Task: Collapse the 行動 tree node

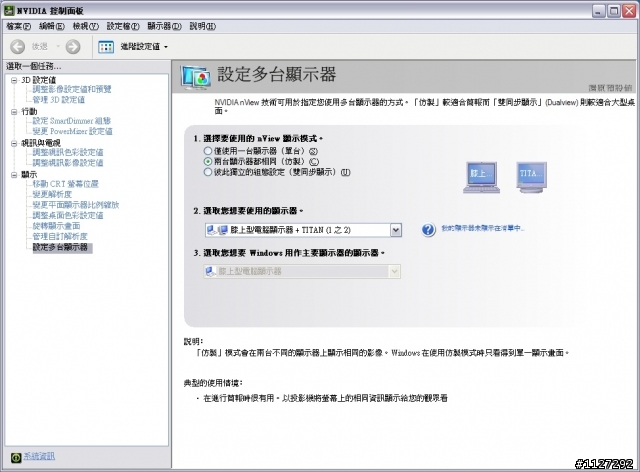Action: pyautogui.click(x=14, y=111)
